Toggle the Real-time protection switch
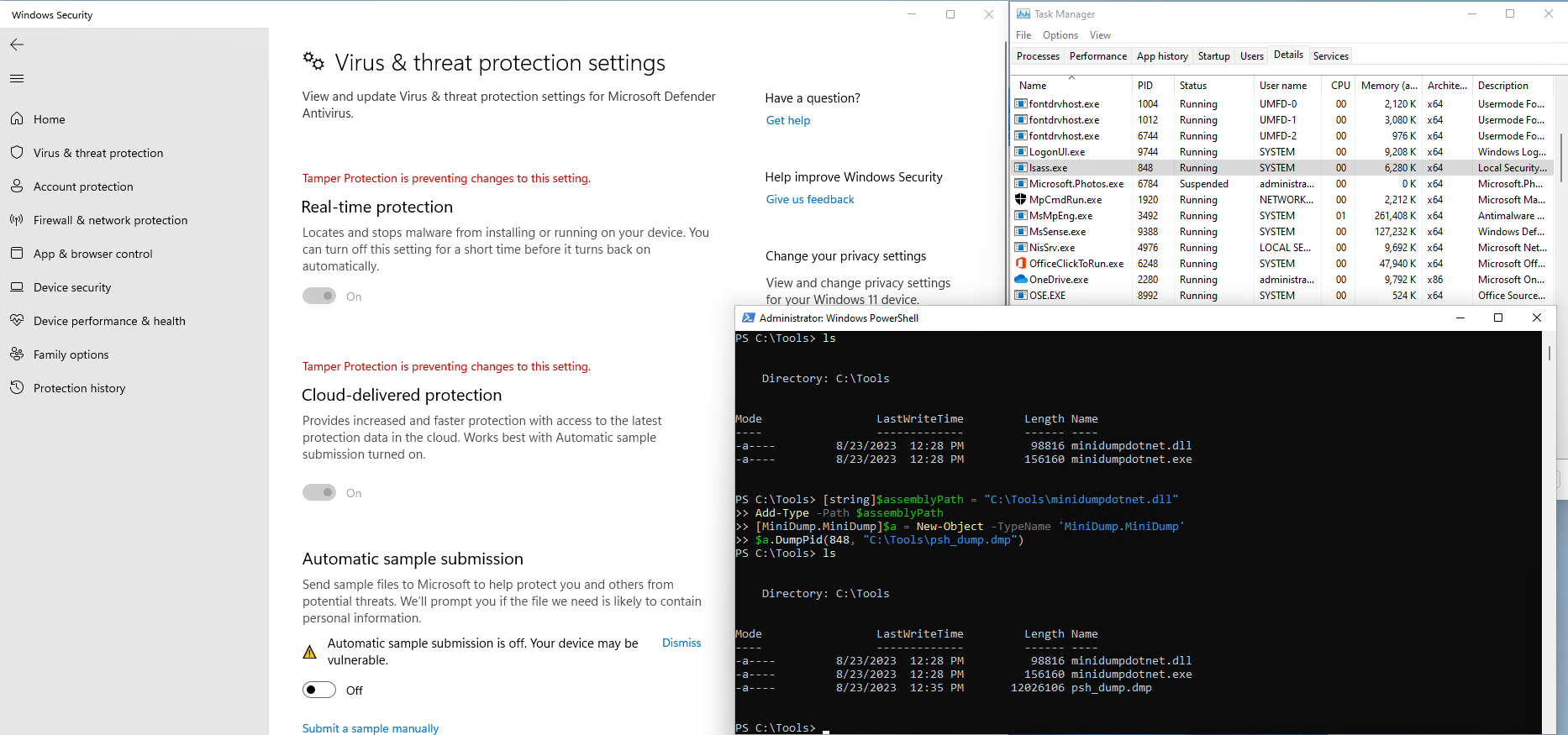Viewport: 1568px width, 735px height. point(319,296)
